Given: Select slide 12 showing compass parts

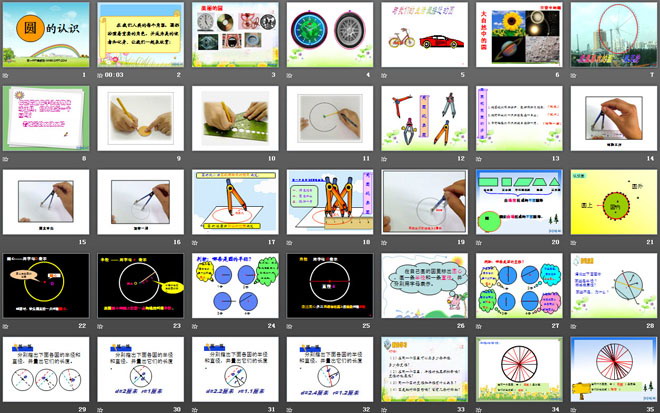Looking at the screenshot, I should [423, 118].
